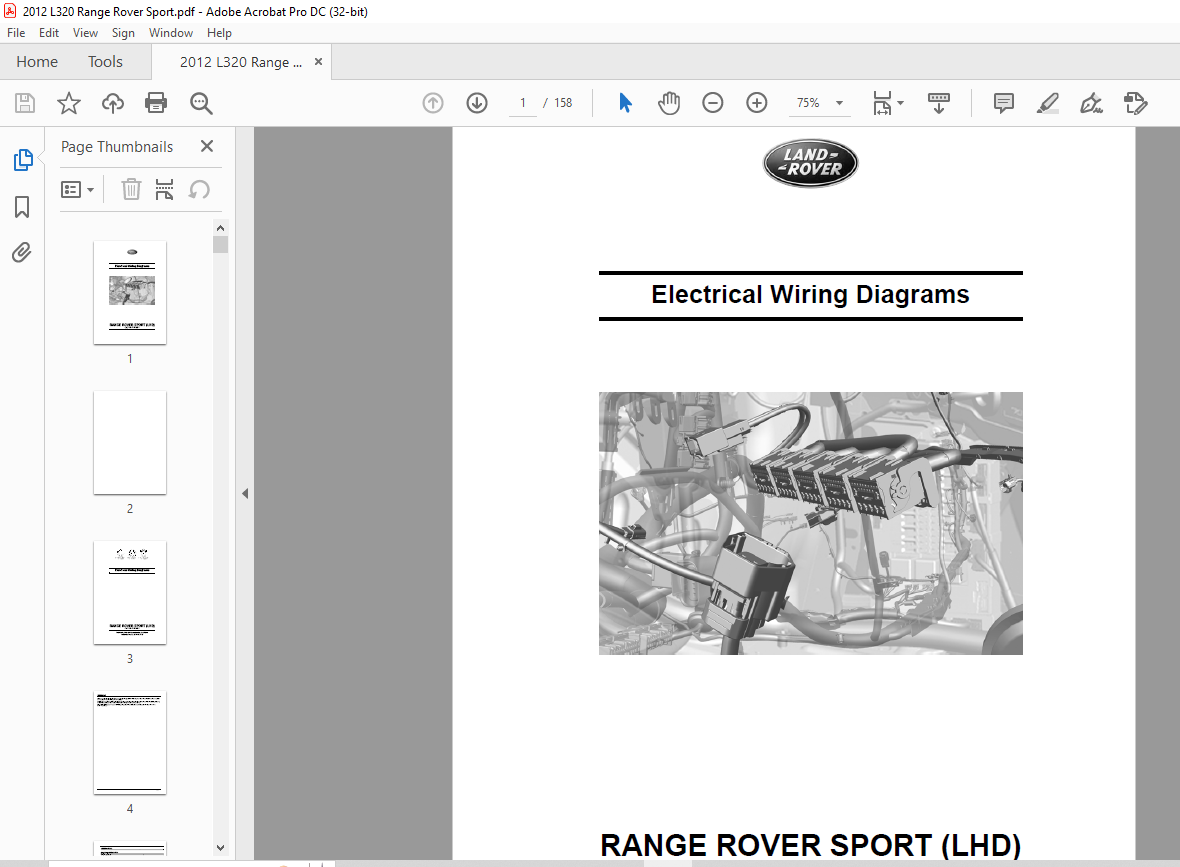
Task: Open the thumbnails options dropdown menu
Action: pos(77,190)
